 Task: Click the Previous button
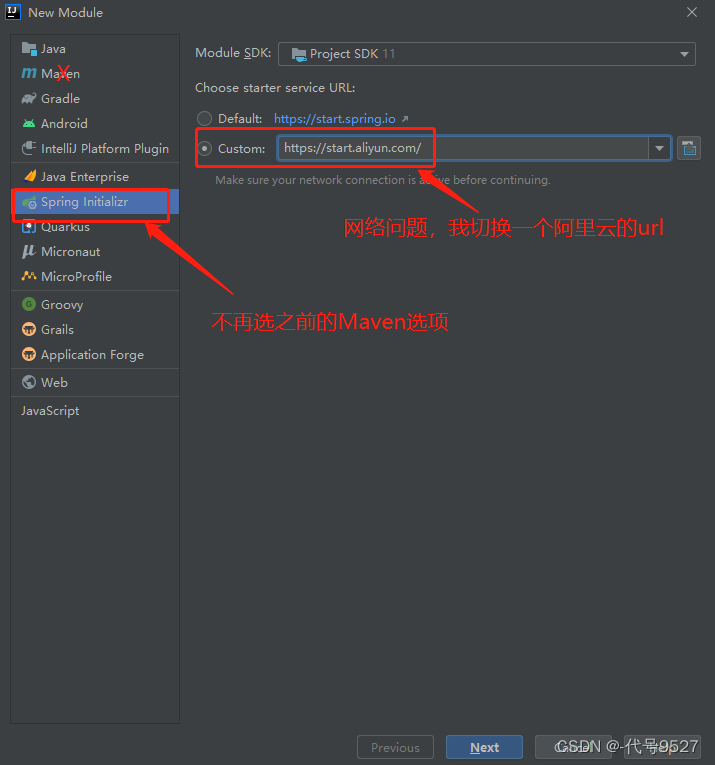point(395,747)
